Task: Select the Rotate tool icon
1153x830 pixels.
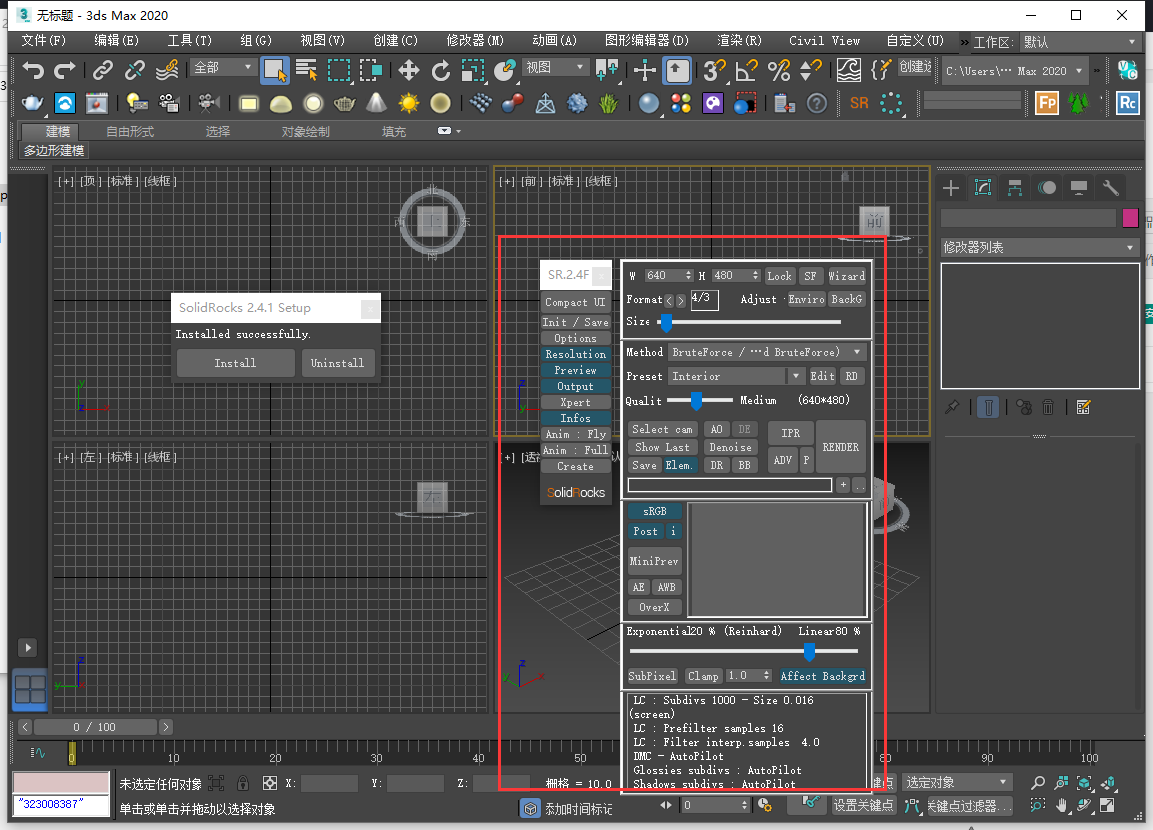Action: 440,71
